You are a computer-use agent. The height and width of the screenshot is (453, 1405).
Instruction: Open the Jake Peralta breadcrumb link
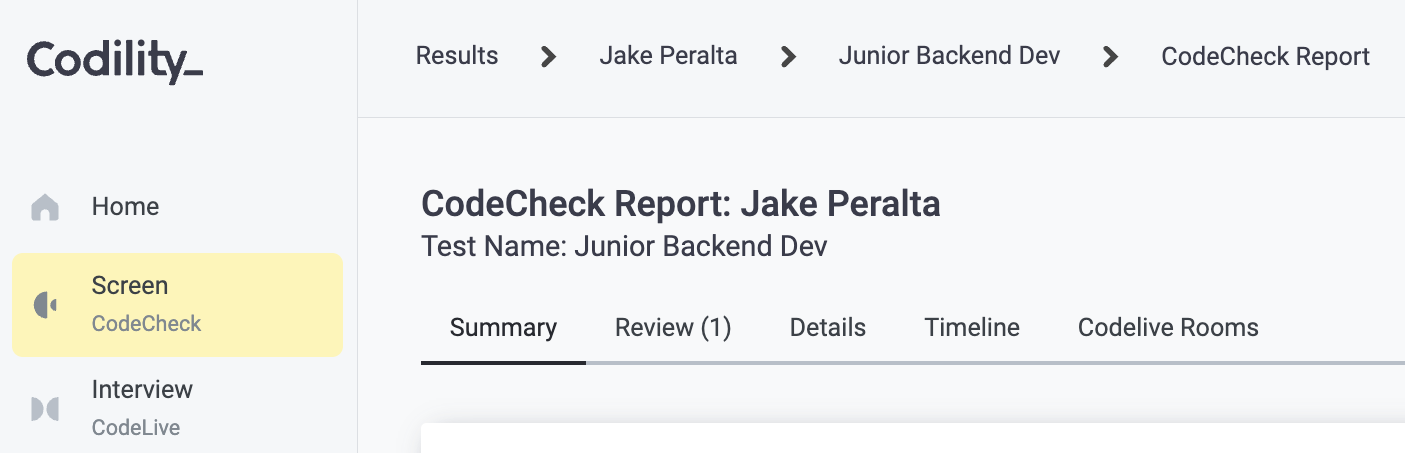[668, 56]
